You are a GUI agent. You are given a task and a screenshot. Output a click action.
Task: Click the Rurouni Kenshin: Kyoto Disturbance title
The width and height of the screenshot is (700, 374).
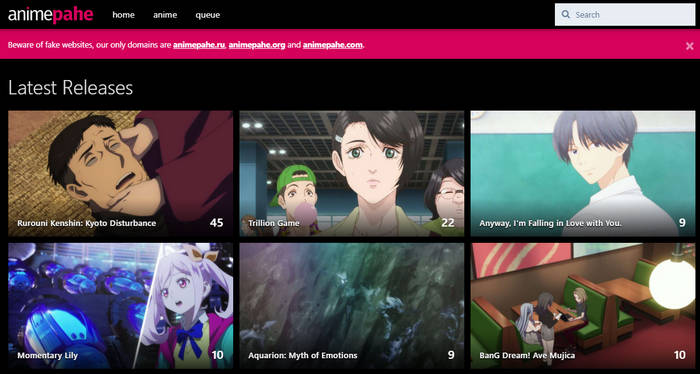point(87,223)
